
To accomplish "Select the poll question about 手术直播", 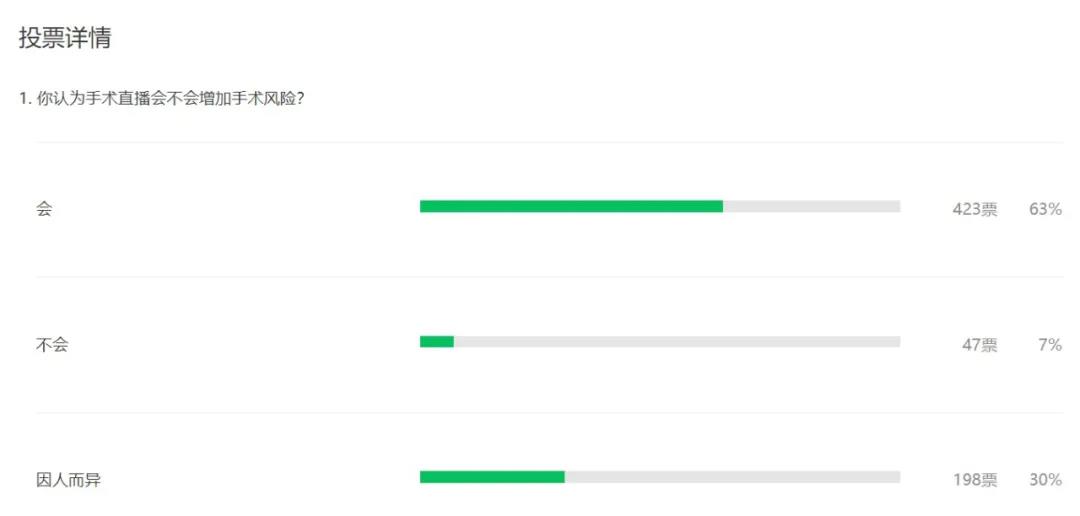I will 163,99.
